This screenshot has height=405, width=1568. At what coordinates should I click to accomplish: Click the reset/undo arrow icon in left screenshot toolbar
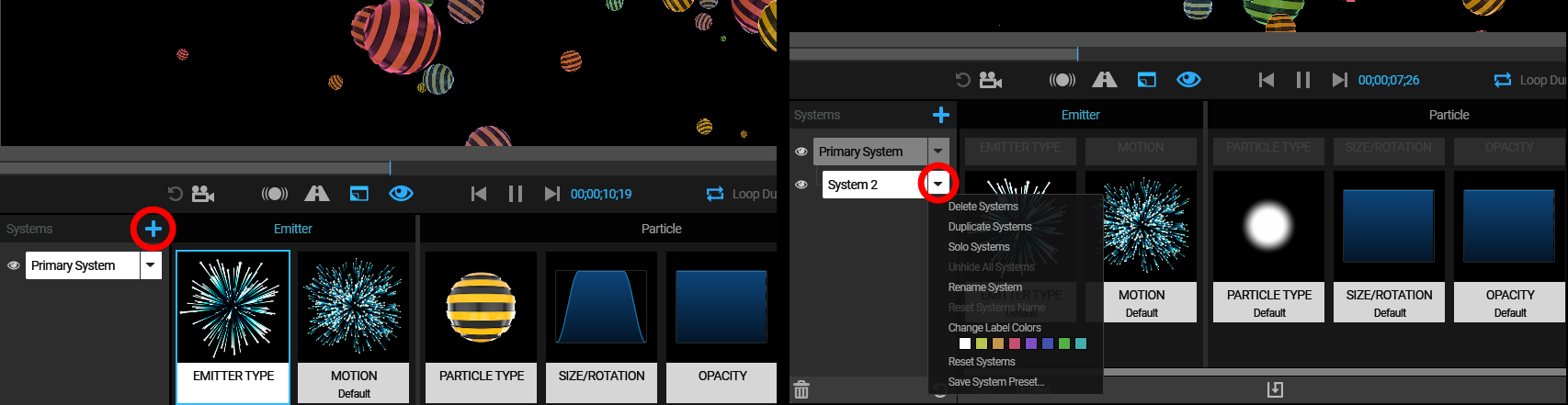coord(175,194)
